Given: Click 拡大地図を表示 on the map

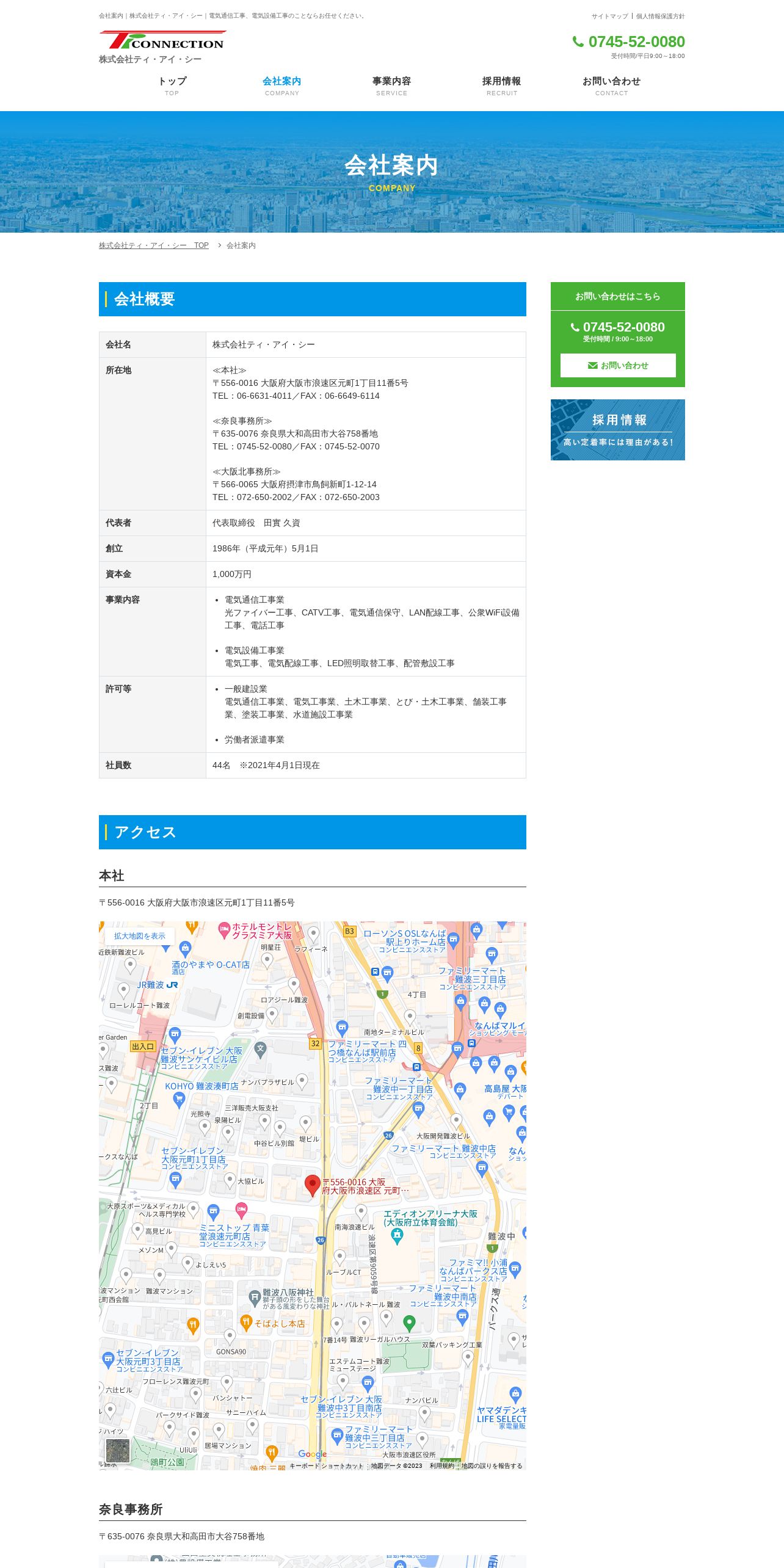Looking at the screenshot, I should (140, 936).
